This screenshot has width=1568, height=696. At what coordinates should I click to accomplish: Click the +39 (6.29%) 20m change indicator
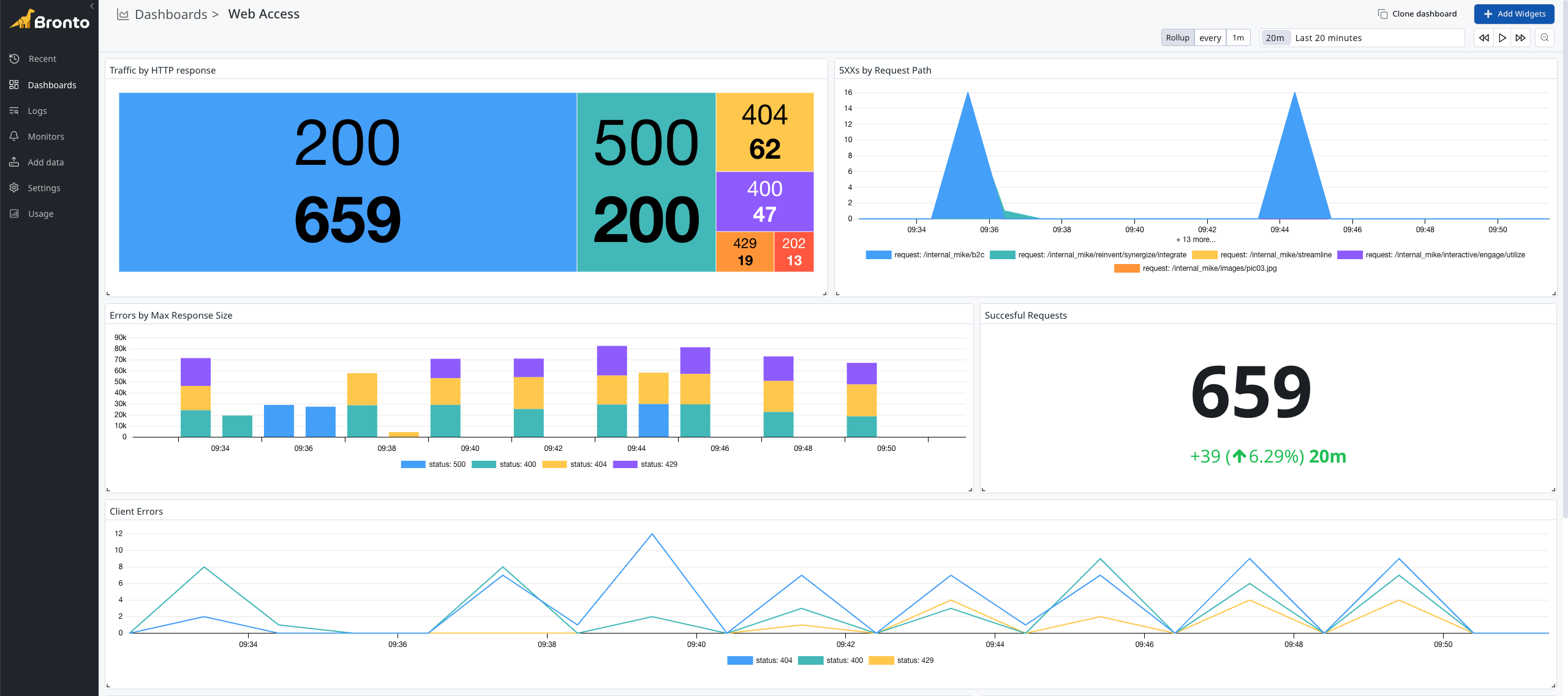1268,456
